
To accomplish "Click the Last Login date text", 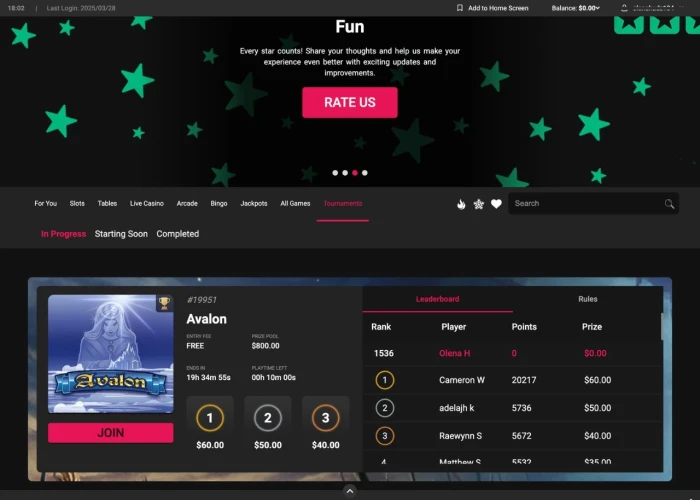I will 81,8.
